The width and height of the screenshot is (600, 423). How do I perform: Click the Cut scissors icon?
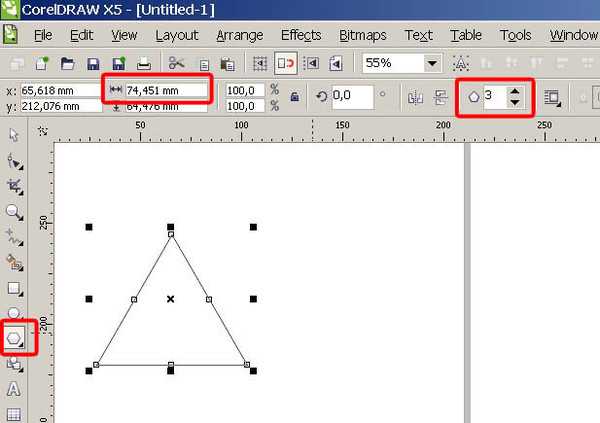[x=176, y=63]
